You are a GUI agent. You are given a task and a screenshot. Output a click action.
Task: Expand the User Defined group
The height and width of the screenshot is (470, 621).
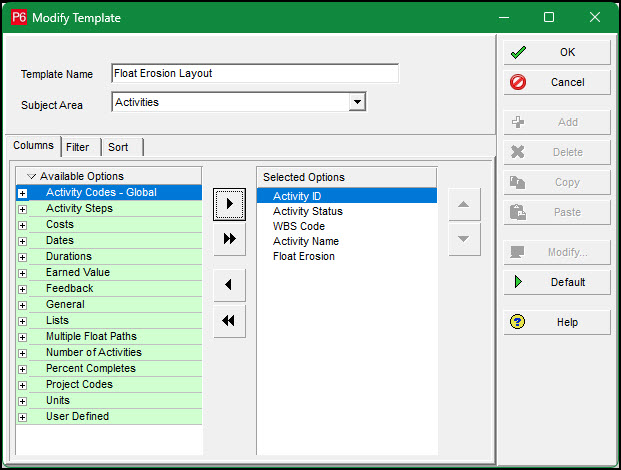[23, 417]
